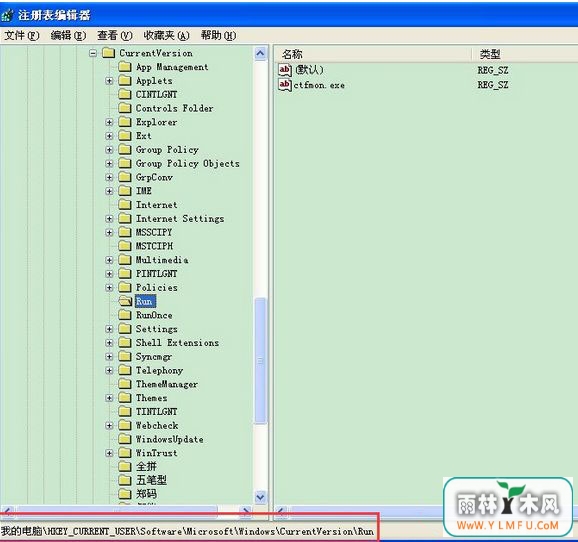Click the WindowsUpdate folder icon
578x542 pixels.
pyautogui.click(x=125, y=439)
